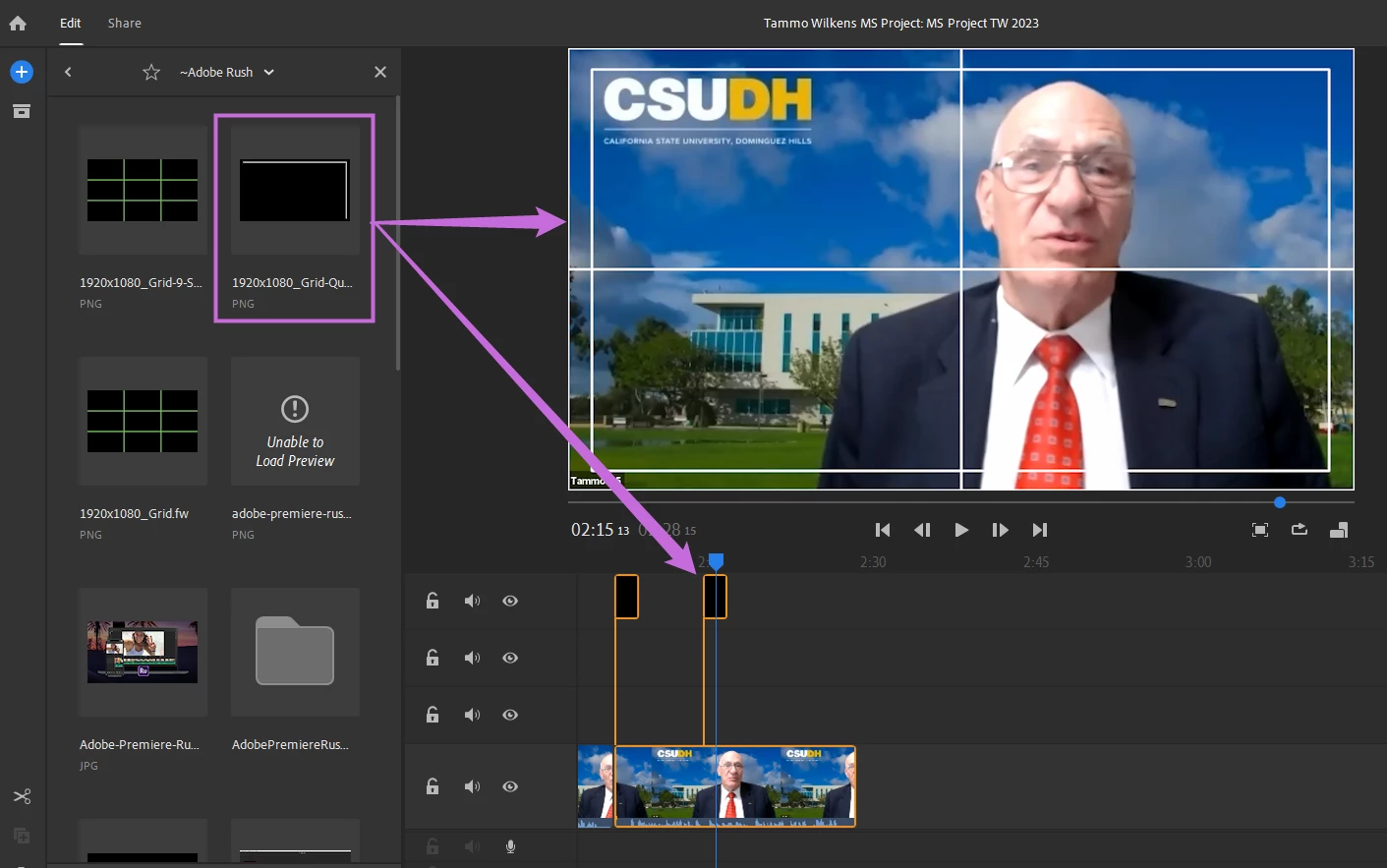Screen dimensions: 1387x868
Task: Go to the Home screen icon
Action: click(18, 23)
